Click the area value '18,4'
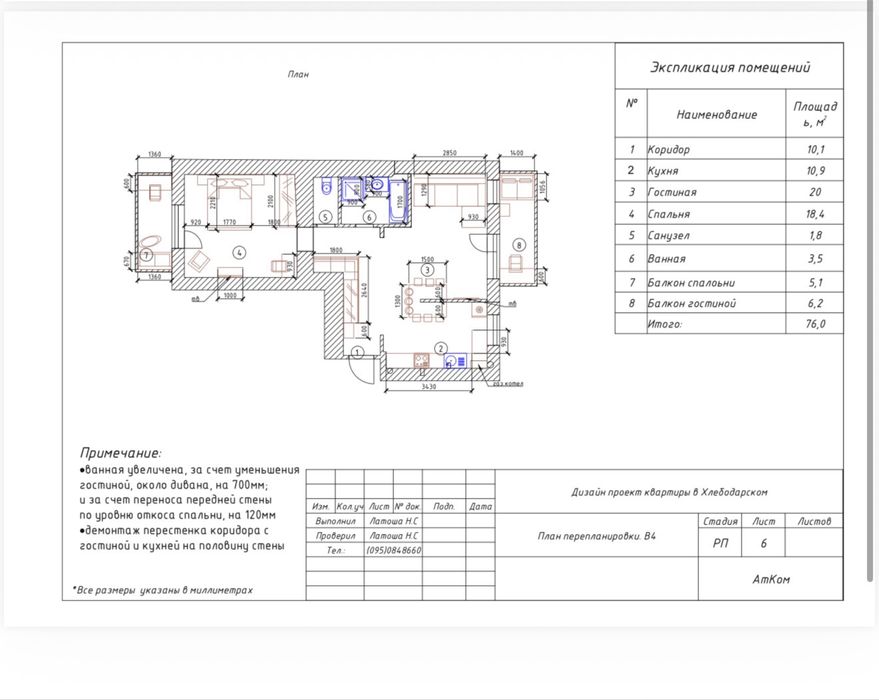The width and height of the screenshot is (879, 700). (x=816, y=214)
